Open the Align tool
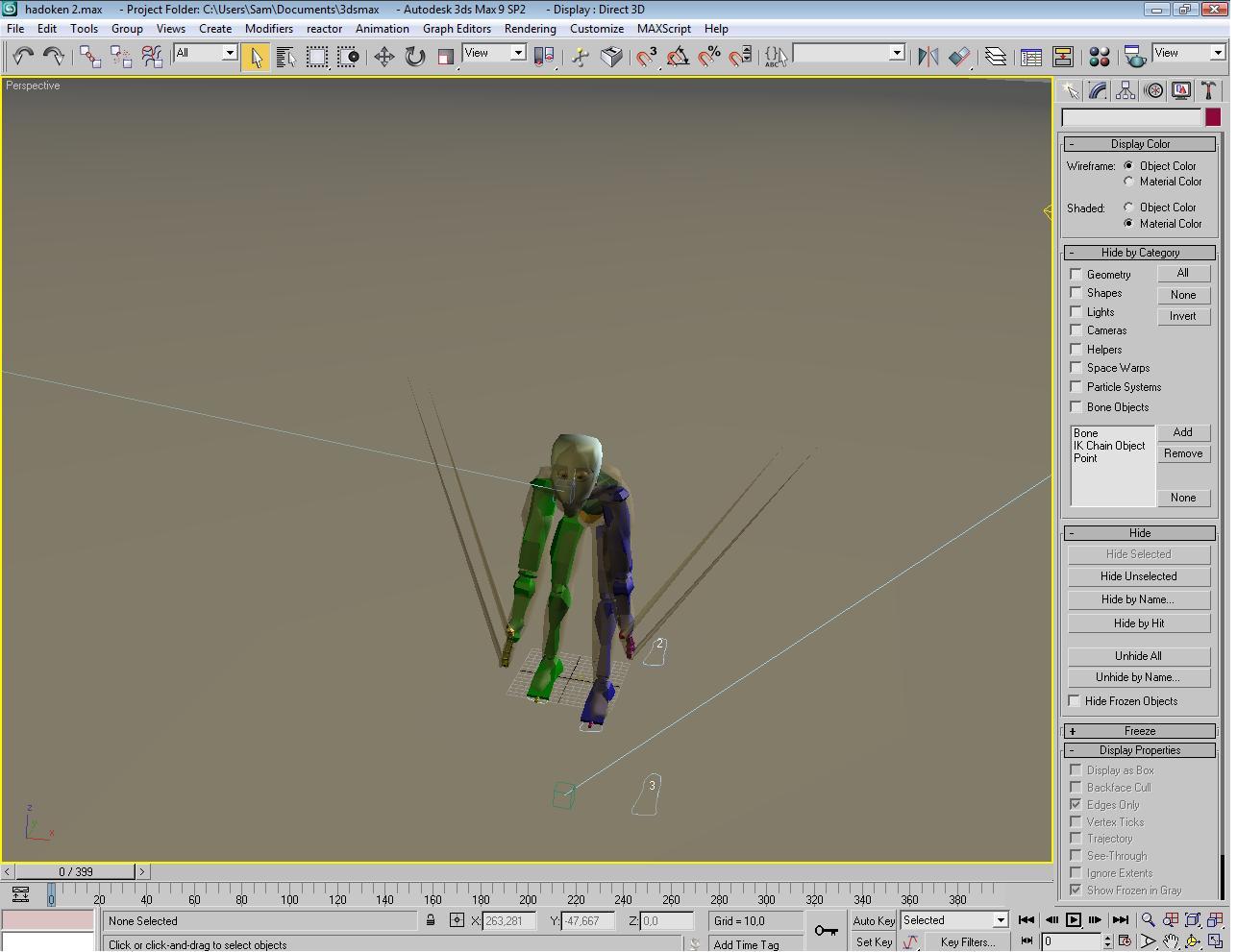 [x=958, y=57]
